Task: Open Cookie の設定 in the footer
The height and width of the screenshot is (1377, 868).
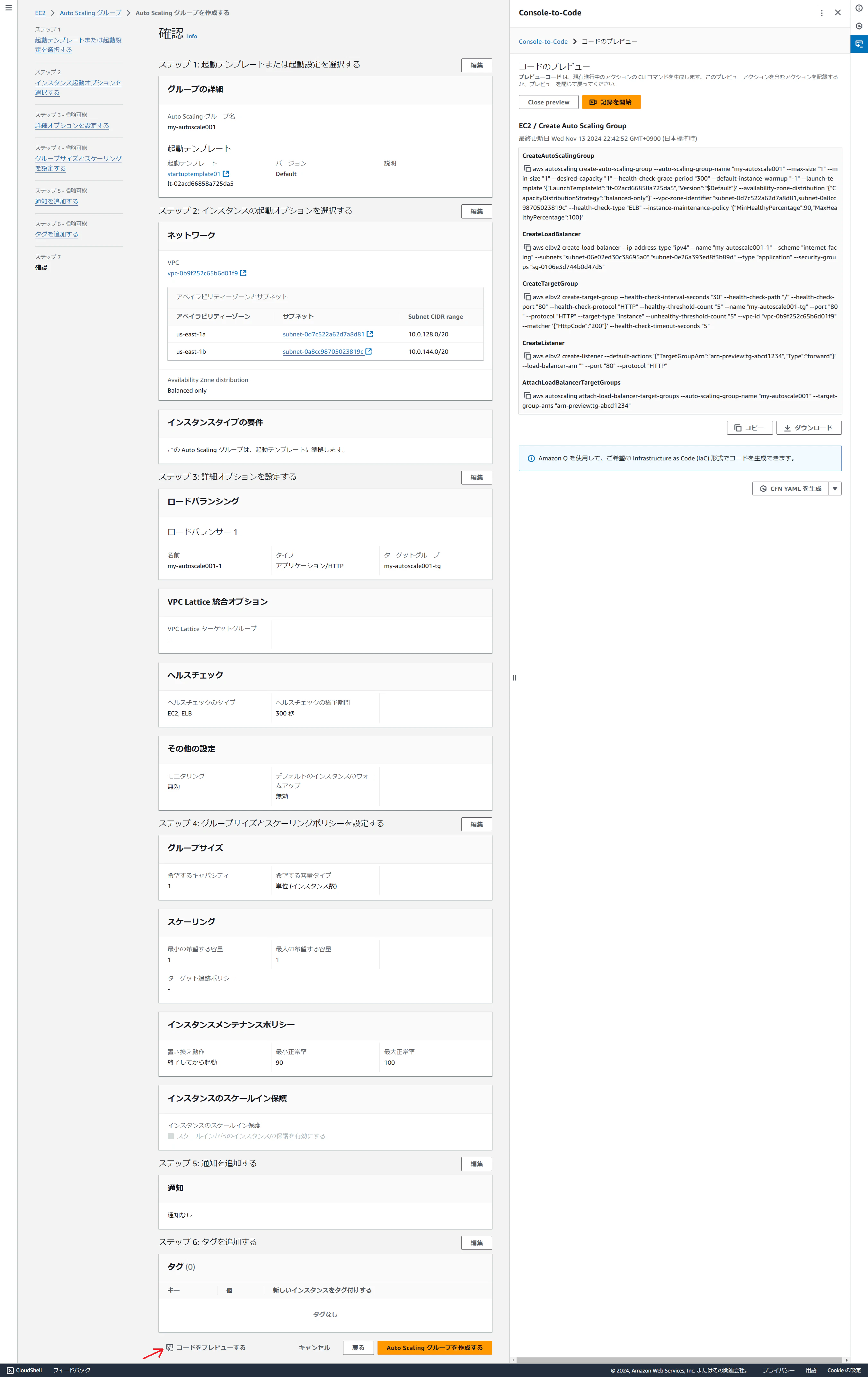Action: 844,1370
